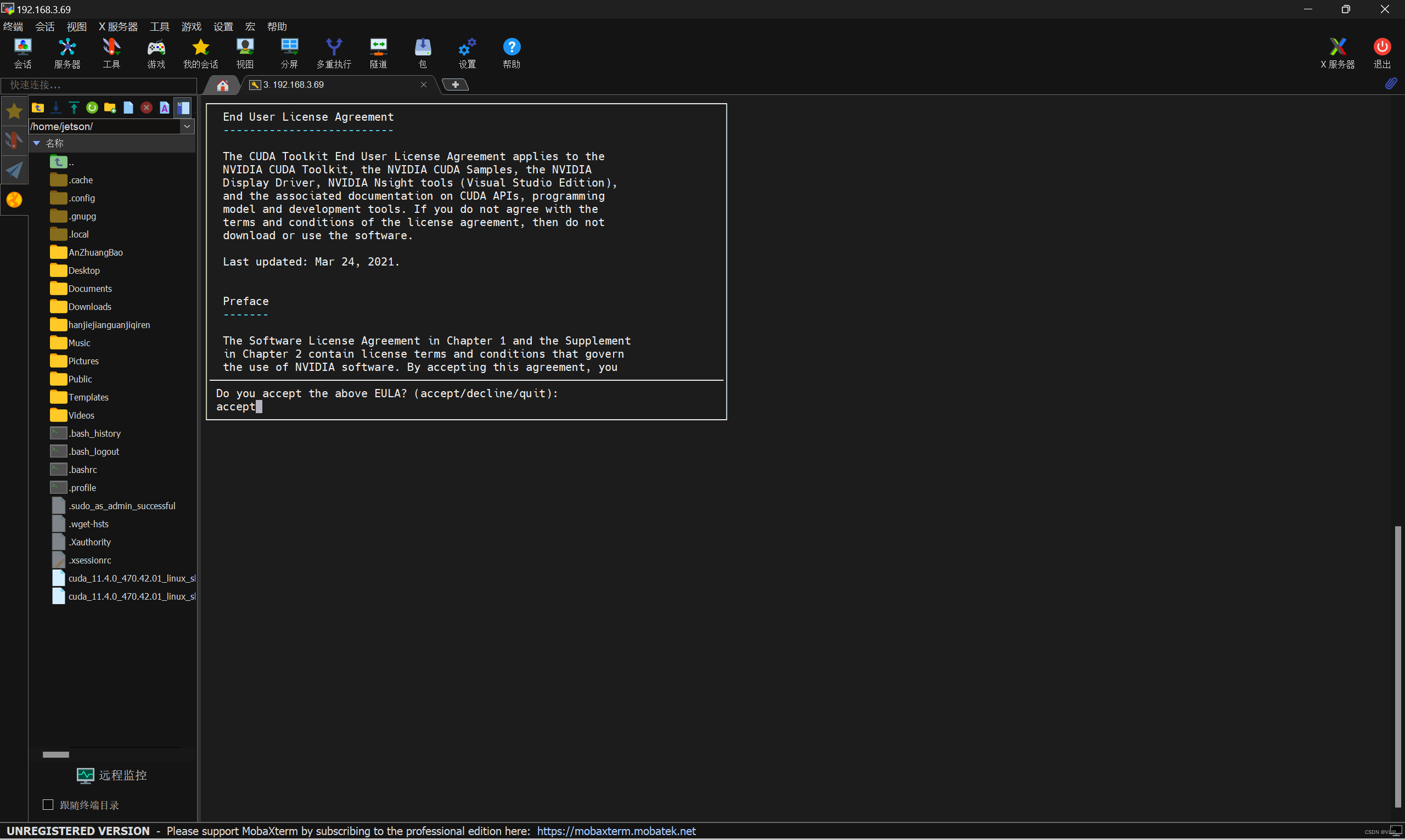
Task: Click the 远程监控 remote monitoring button
Action: pyautogui.click(x=112, y=775)
